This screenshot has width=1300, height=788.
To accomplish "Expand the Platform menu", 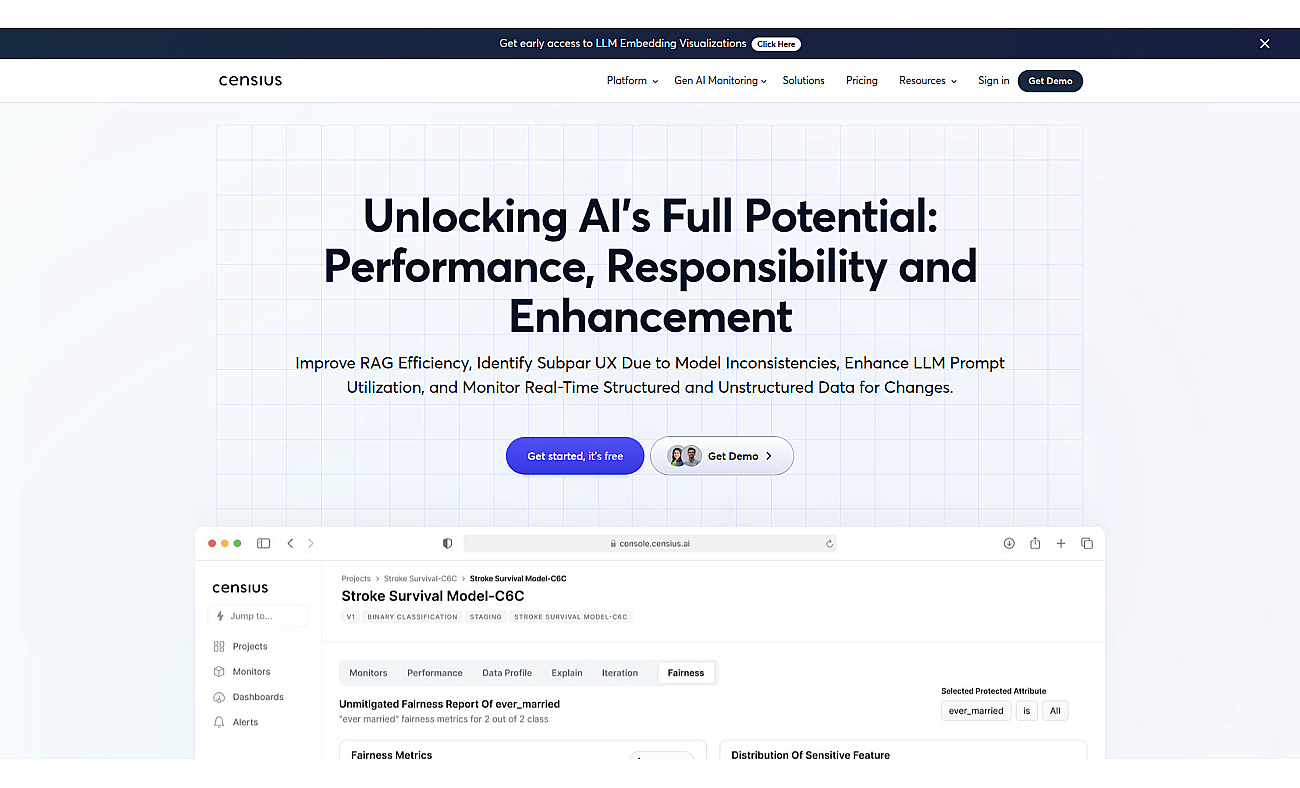I will point(632,81).
